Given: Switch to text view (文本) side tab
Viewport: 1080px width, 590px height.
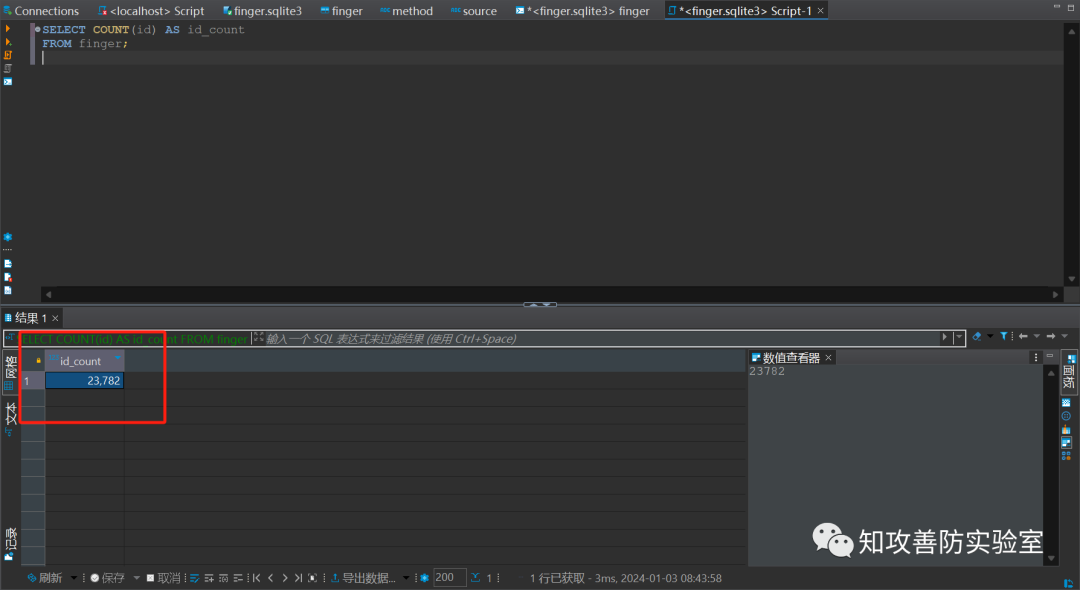Looking at the screenshot, I should pos(10,419).
